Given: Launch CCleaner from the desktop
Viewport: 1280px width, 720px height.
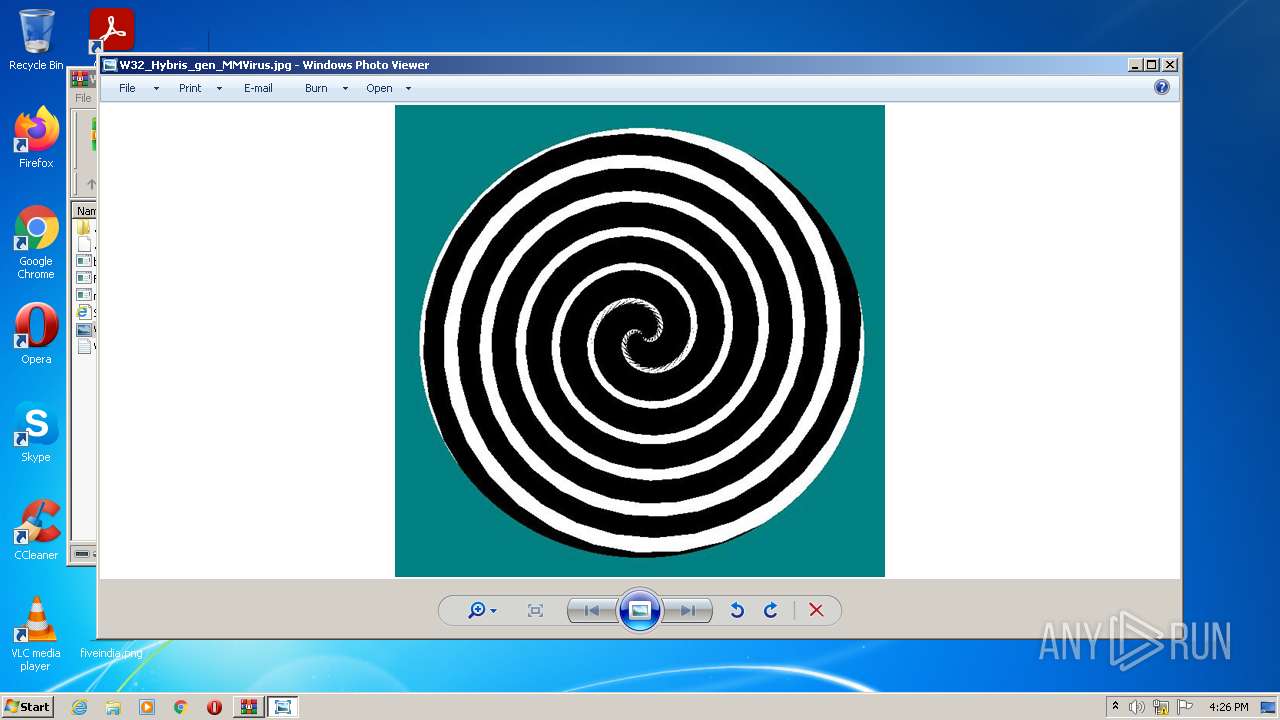Looking at the screenshot, I should click(36, 530).
